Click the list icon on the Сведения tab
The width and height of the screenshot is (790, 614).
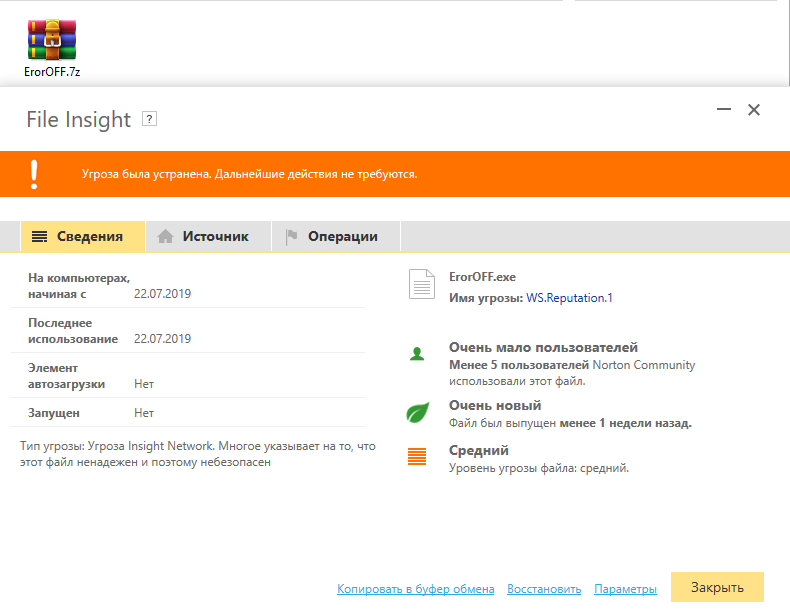(39, 236)
